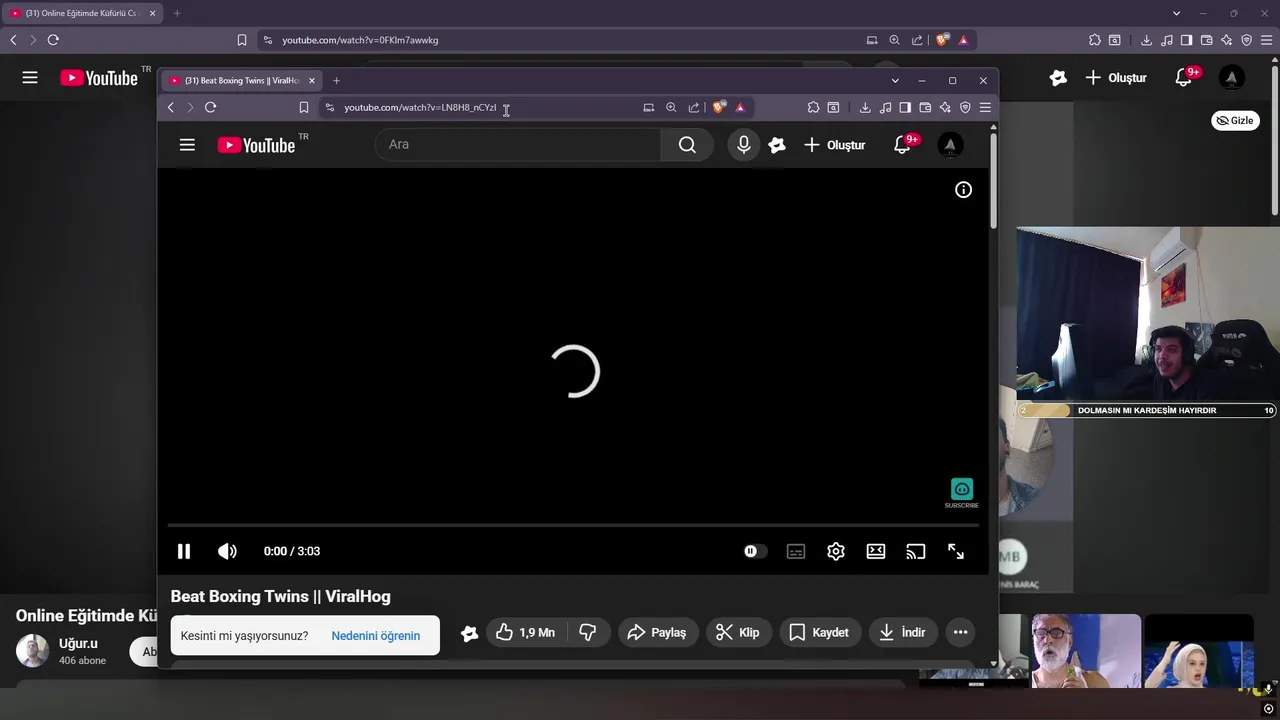Follow the 'Nedenini öğrenin' link
This screenshot has height=720, width=1280.
click(376, 636)
